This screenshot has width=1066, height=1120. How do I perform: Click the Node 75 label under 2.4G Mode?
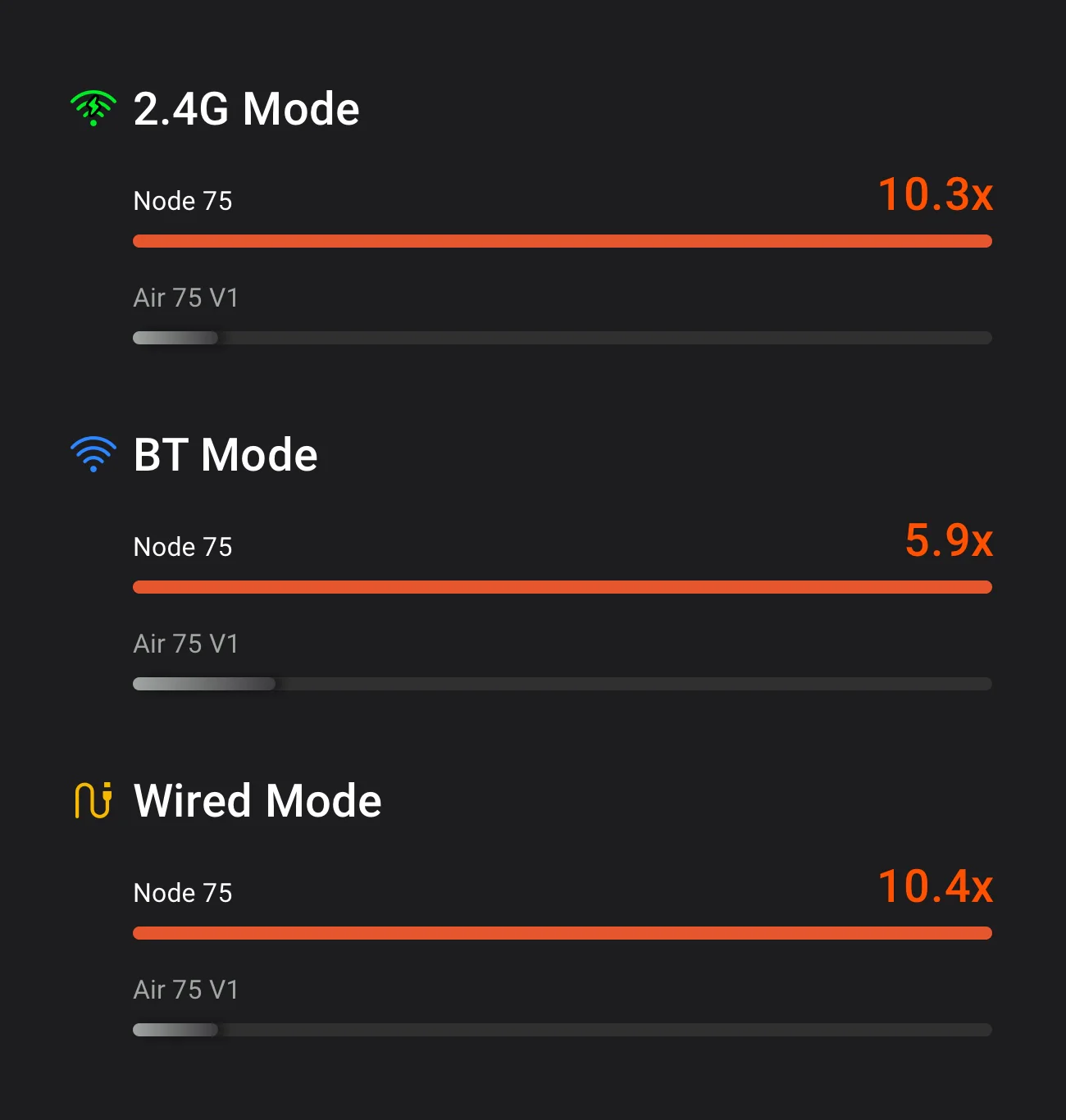pos(183,201)
